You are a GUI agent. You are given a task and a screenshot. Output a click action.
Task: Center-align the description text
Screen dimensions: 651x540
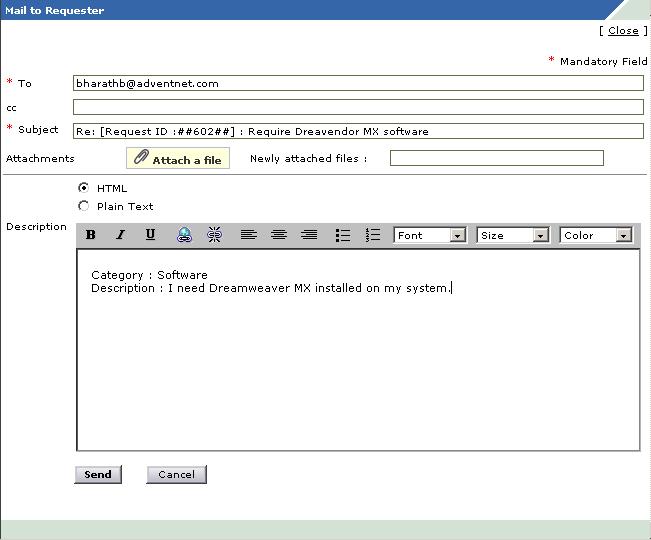[279, 235]
